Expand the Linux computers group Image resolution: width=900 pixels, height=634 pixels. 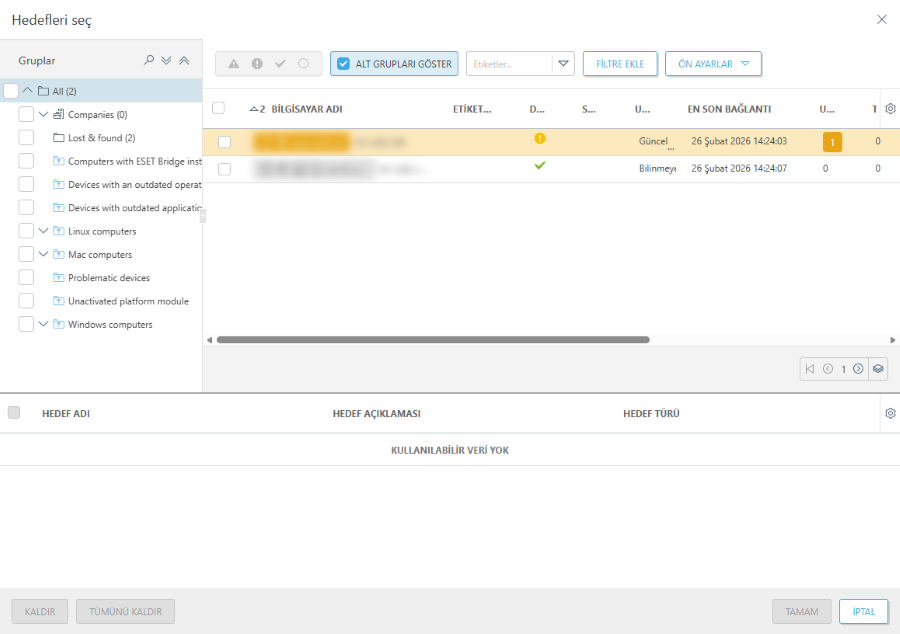[x=43, y=231]
